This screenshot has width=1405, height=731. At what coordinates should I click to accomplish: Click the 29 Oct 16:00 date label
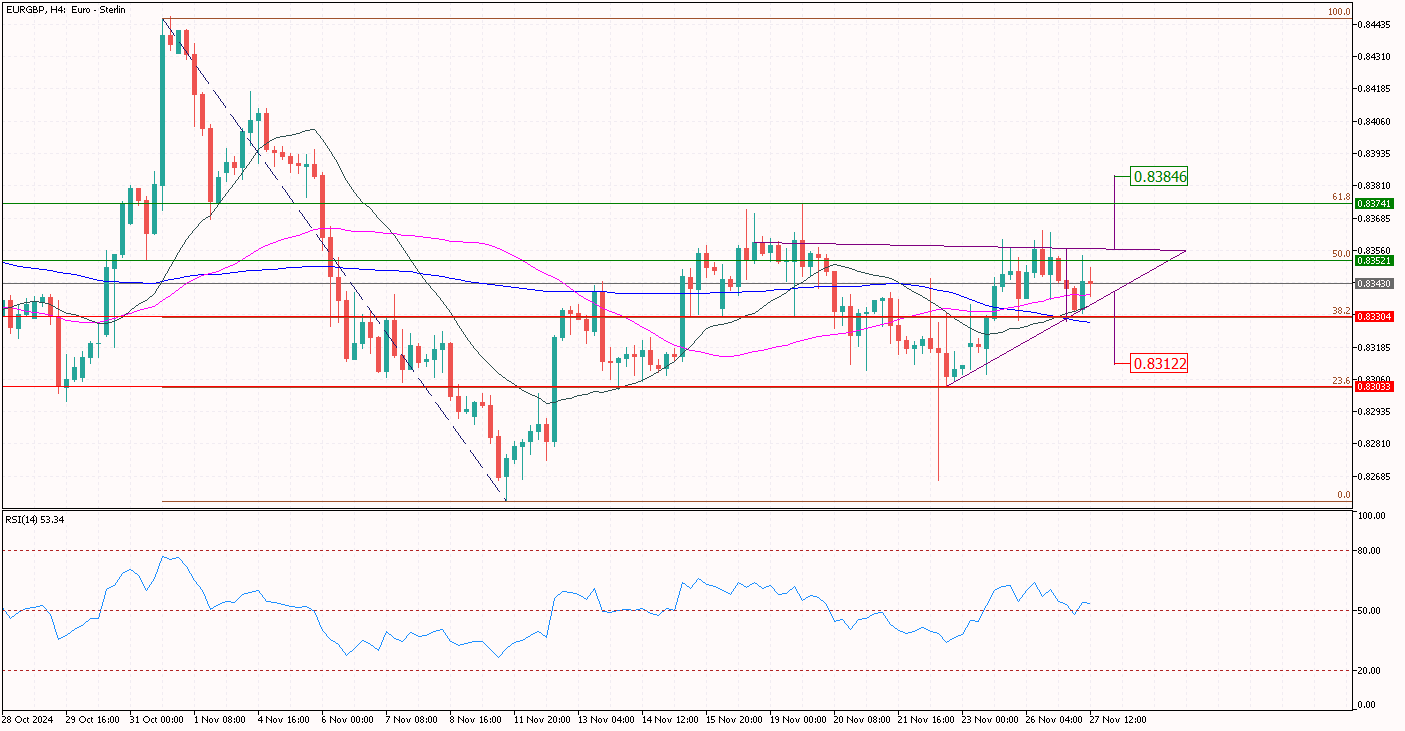click(x=93, y=719)
